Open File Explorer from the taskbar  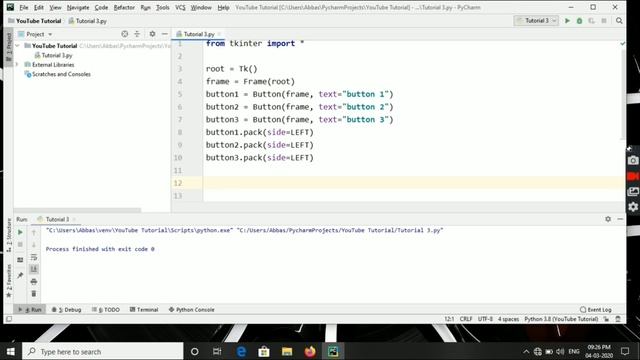click(x=287, y=351)
